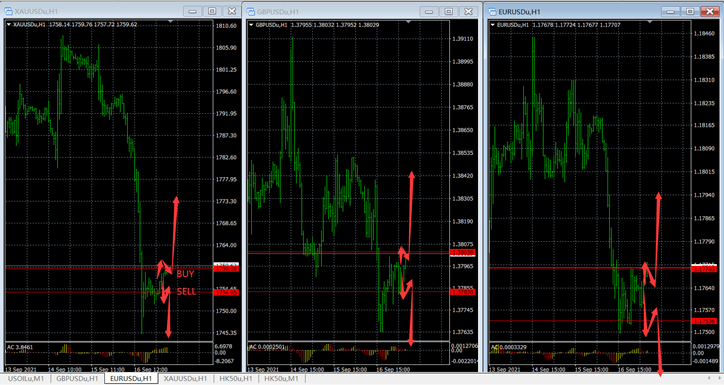The image size is (724, 385).
Task: Click the GBPUSDu,H1 window chart icon
Action: click(251, 12)
